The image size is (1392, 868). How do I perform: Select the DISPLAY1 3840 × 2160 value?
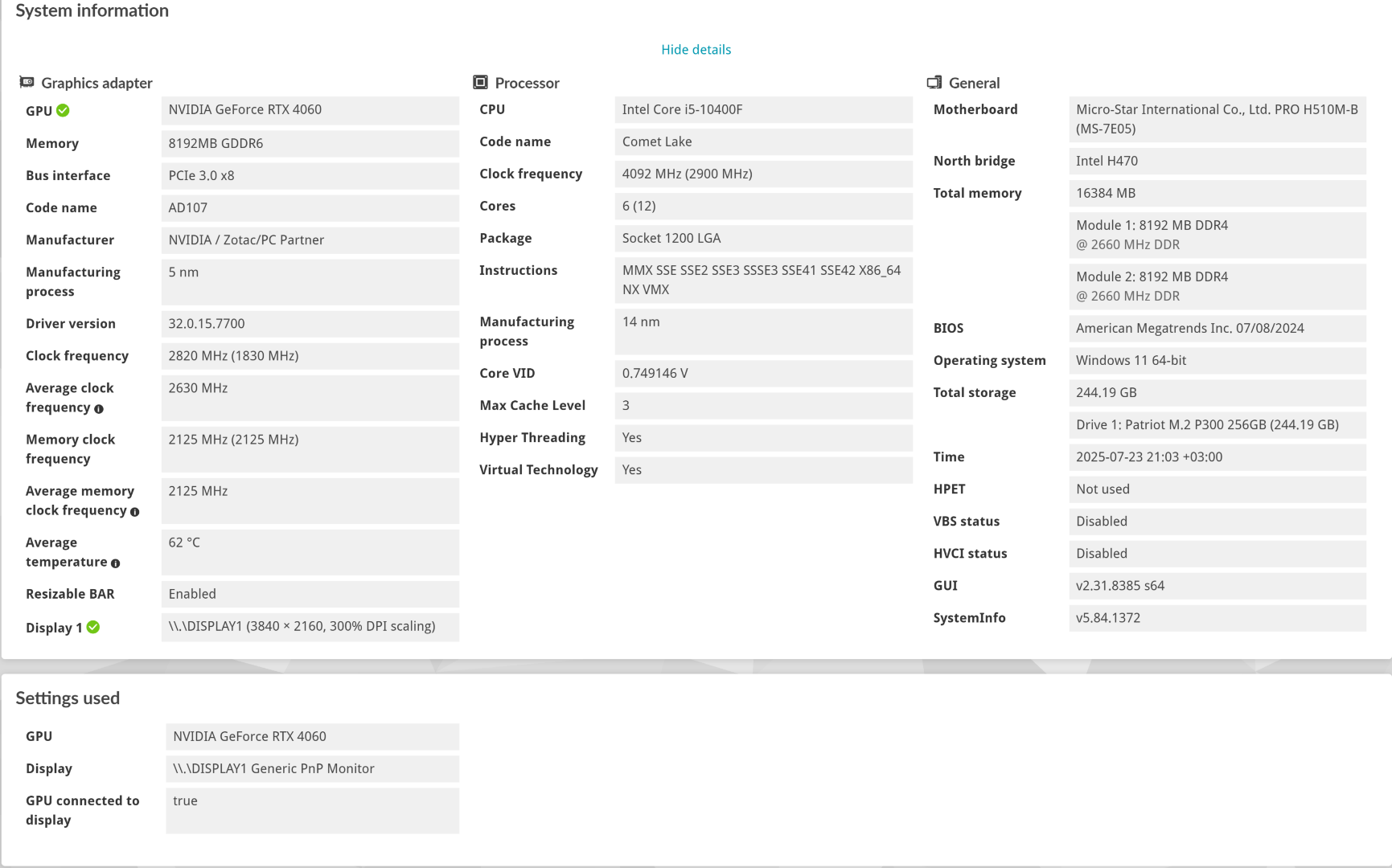click(x=310, y=627)
